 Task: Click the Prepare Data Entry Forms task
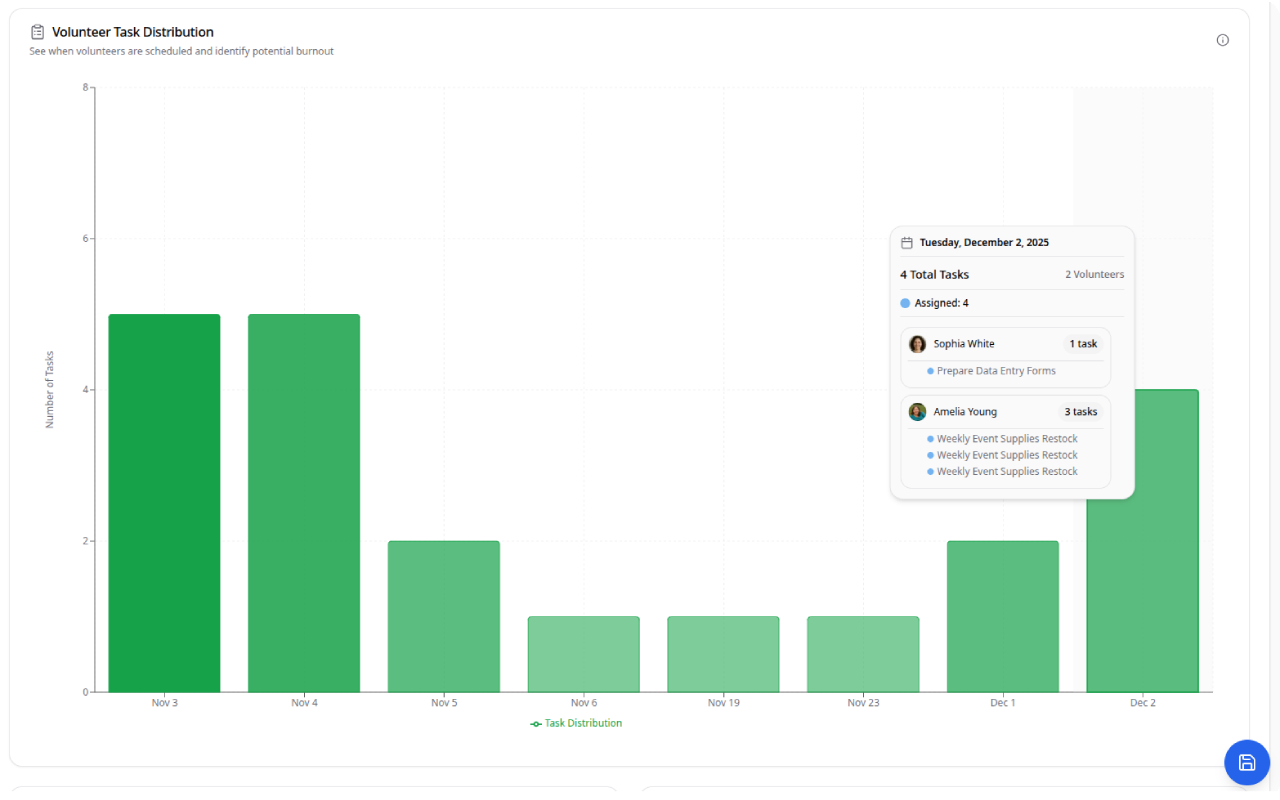996,371
